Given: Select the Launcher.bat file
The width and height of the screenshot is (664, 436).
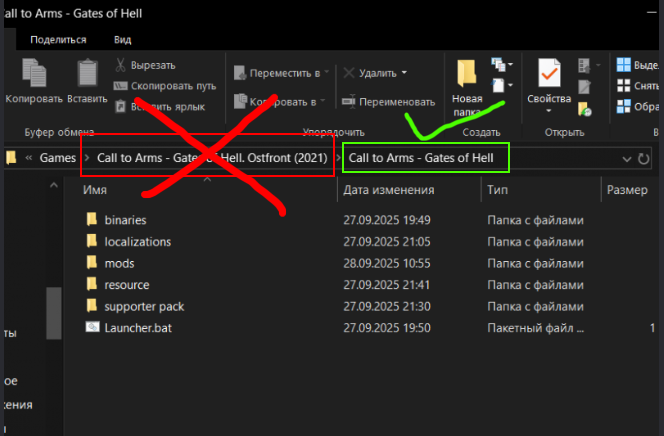Looking at the screenshot, I should [x=135, y=327].
